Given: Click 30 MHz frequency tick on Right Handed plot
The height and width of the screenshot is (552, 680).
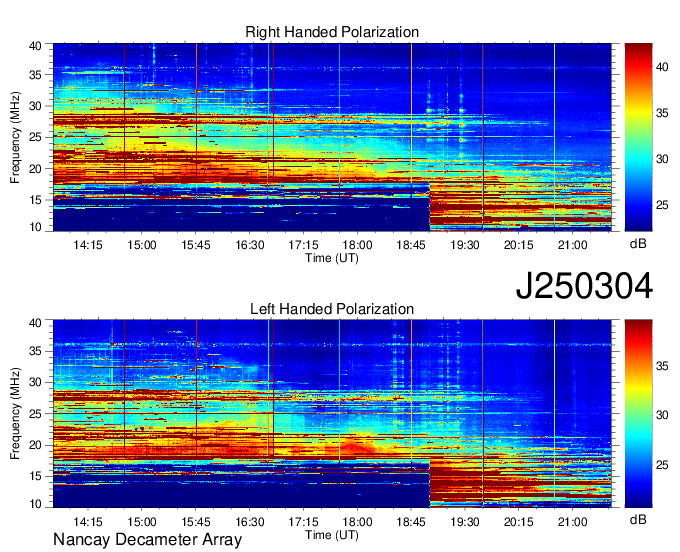Looking at the screenshot, I should [x=36, y=106].
